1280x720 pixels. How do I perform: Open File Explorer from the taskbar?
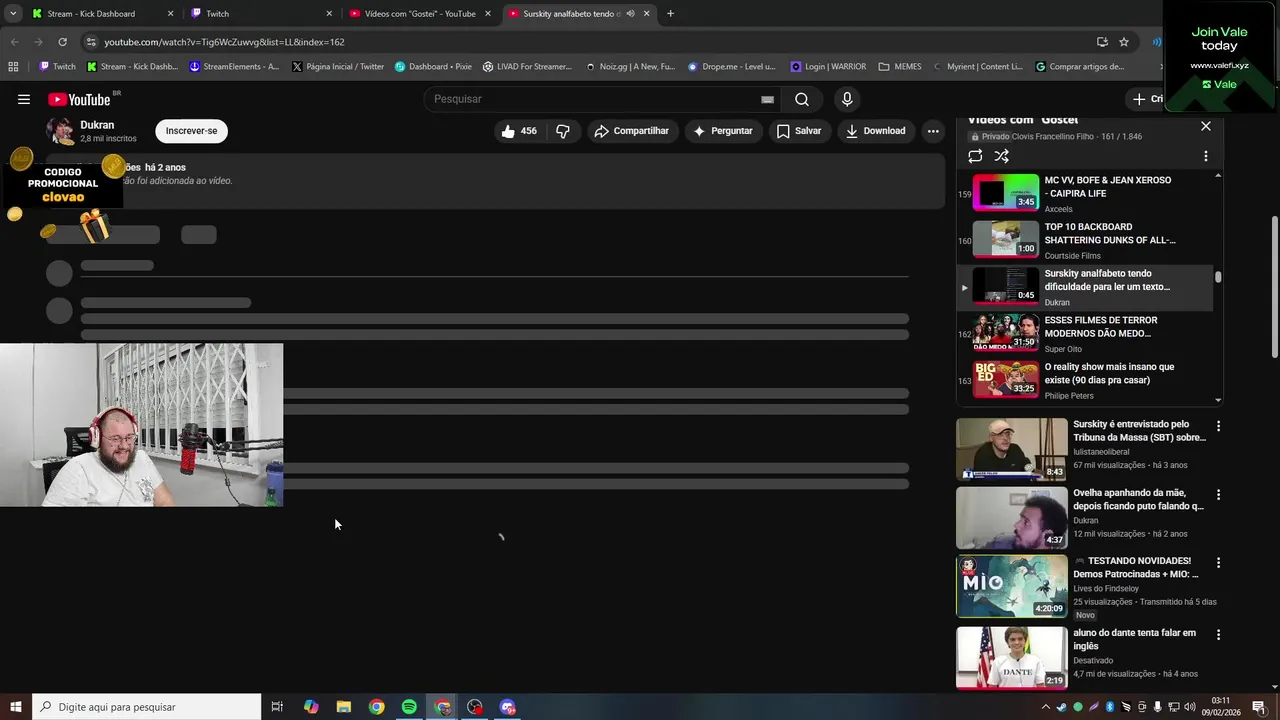pyautogui.click(x=343, y=707)
